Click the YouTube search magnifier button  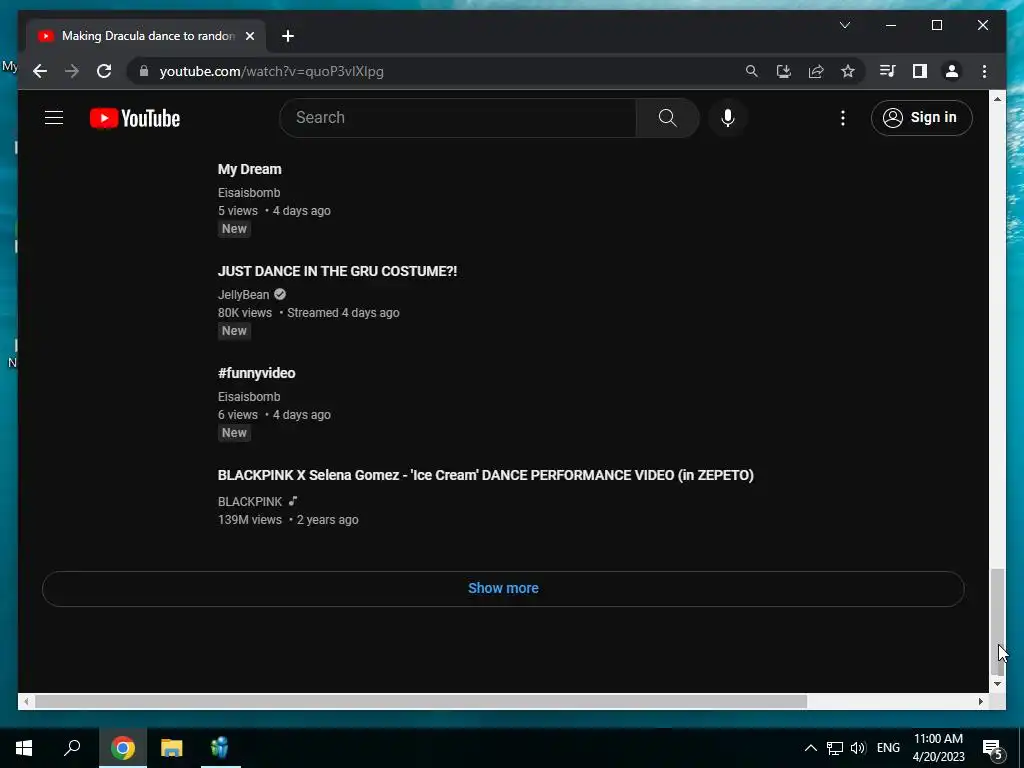click(x=667, y=118)
